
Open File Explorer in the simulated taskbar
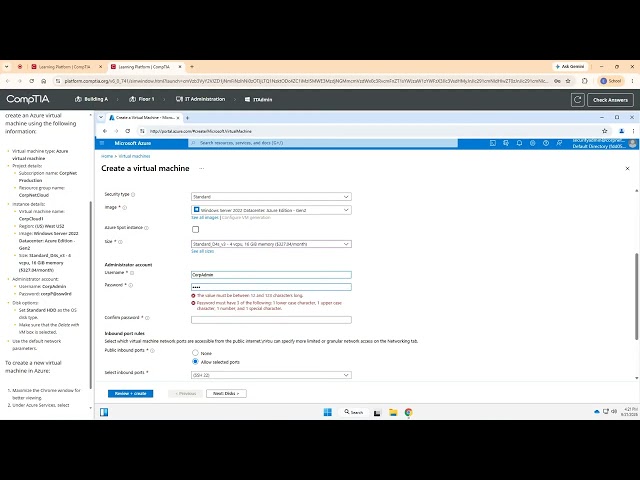[x=393, y=412]
